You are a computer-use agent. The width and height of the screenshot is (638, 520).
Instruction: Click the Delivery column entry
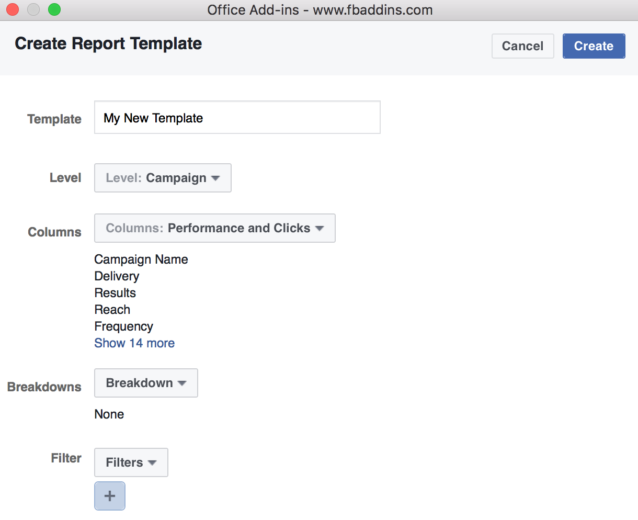[x=117, y=276]
